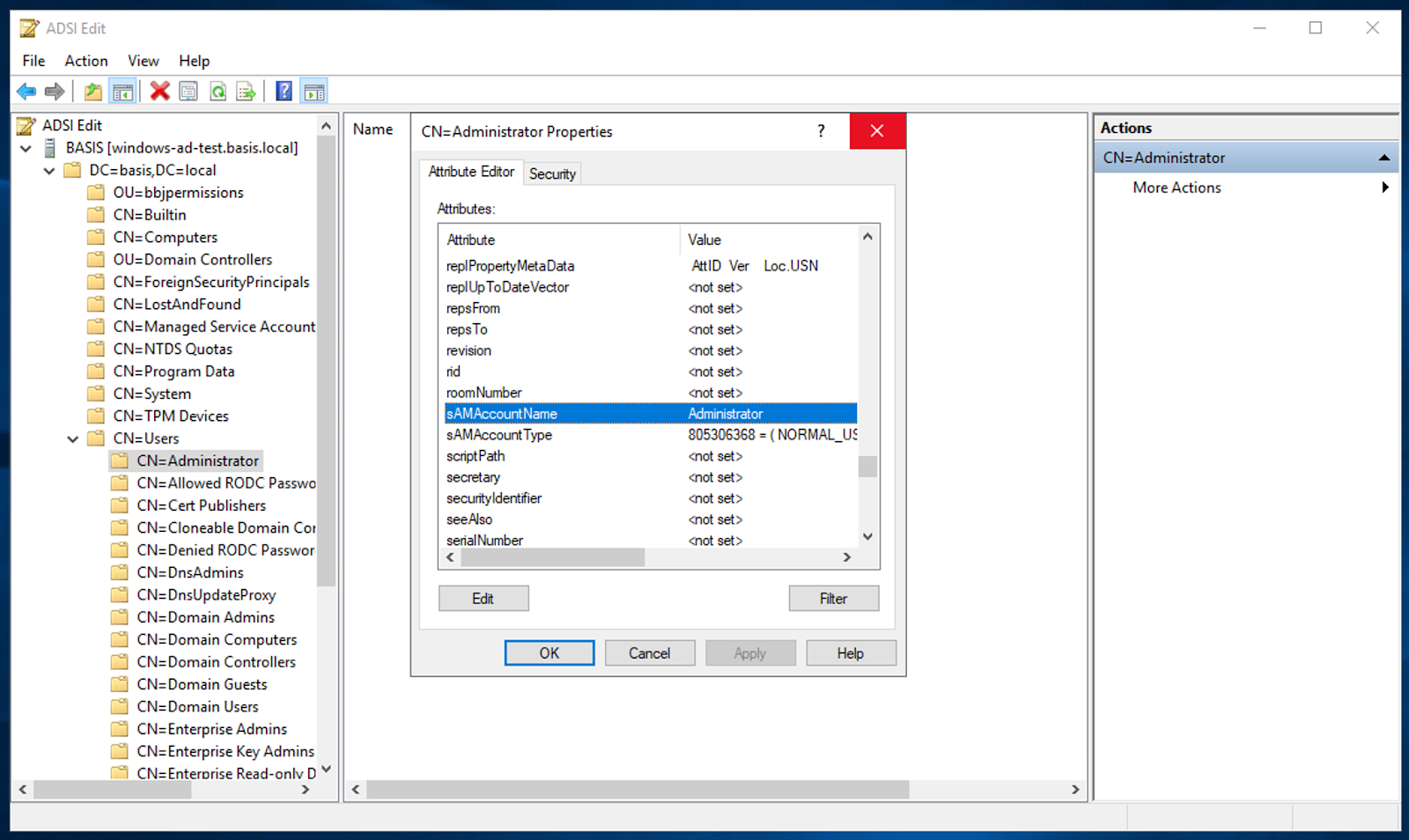Open the Action menu
The width and height of the screenshot is (1409, 840).
pyautogui.click(x=86, y=61)
